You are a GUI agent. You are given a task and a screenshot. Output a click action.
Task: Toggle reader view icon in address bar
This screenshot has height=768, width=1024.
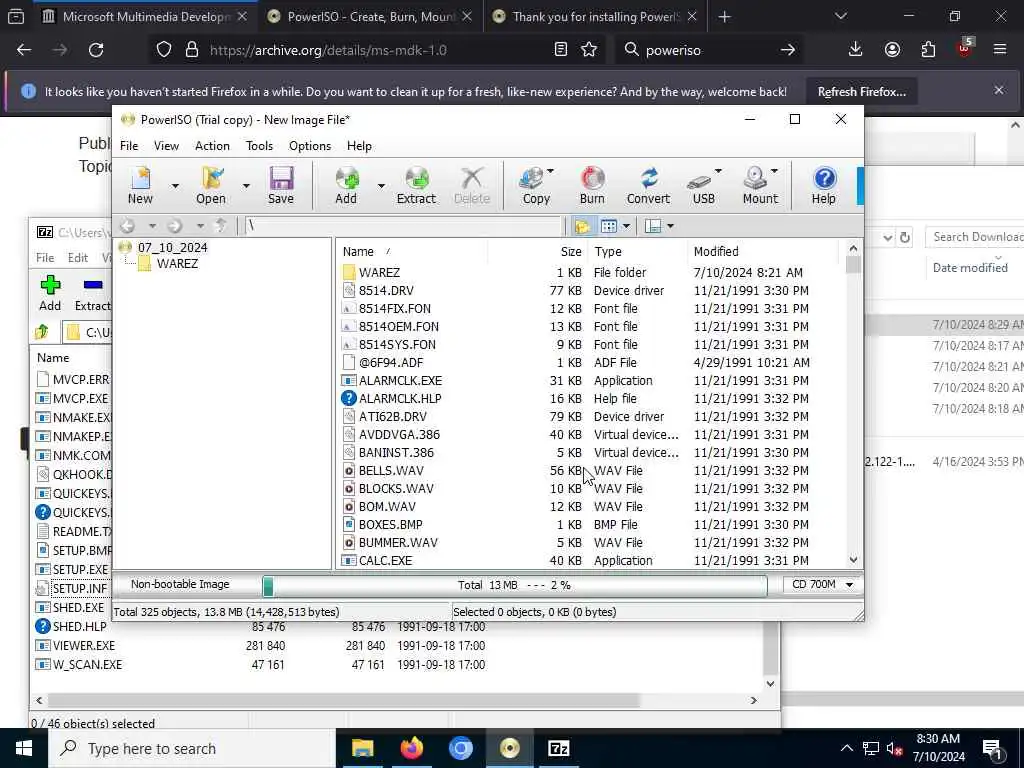(x=560, y=50)
